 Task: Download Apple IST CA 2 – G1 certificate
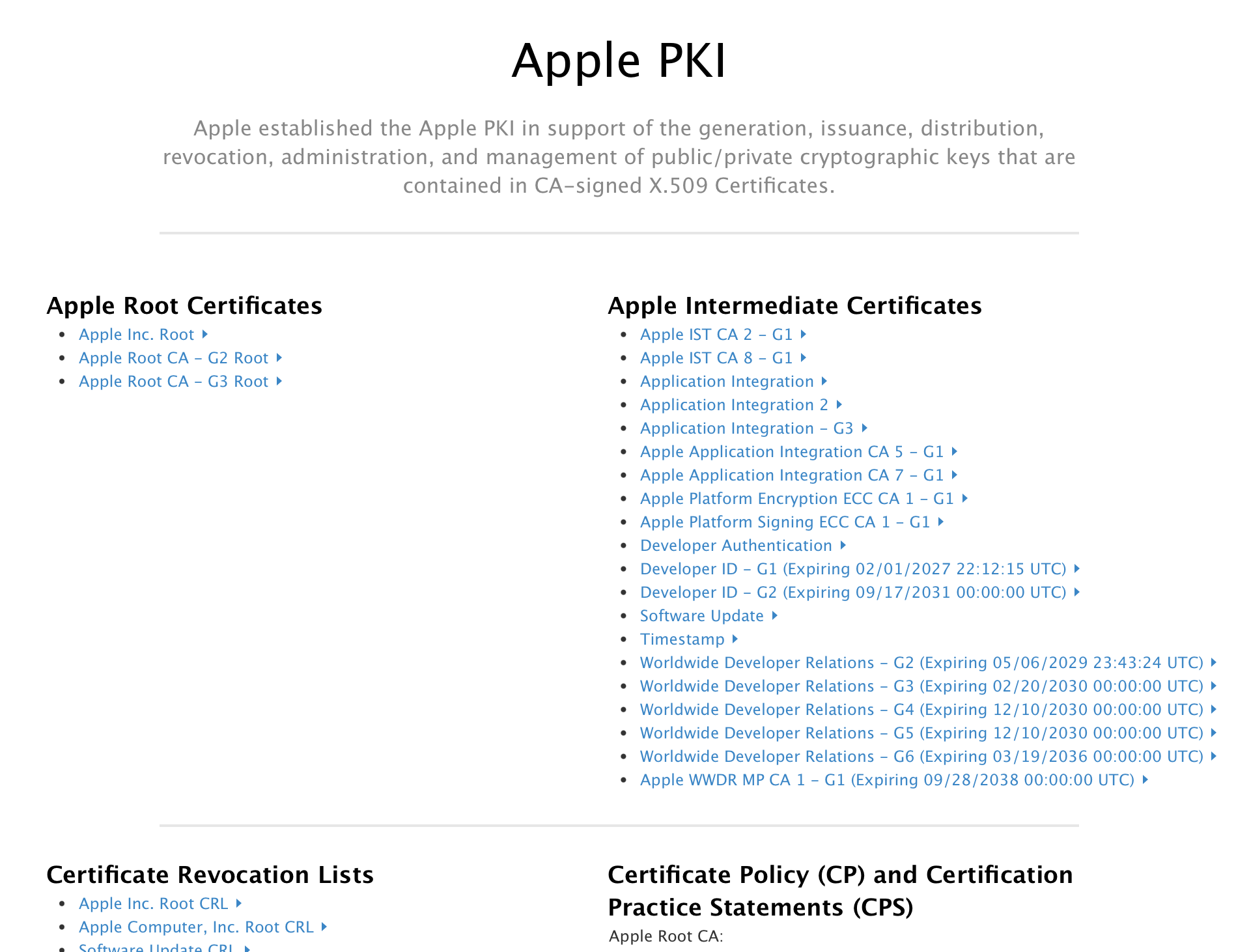(x=723, y=335)
